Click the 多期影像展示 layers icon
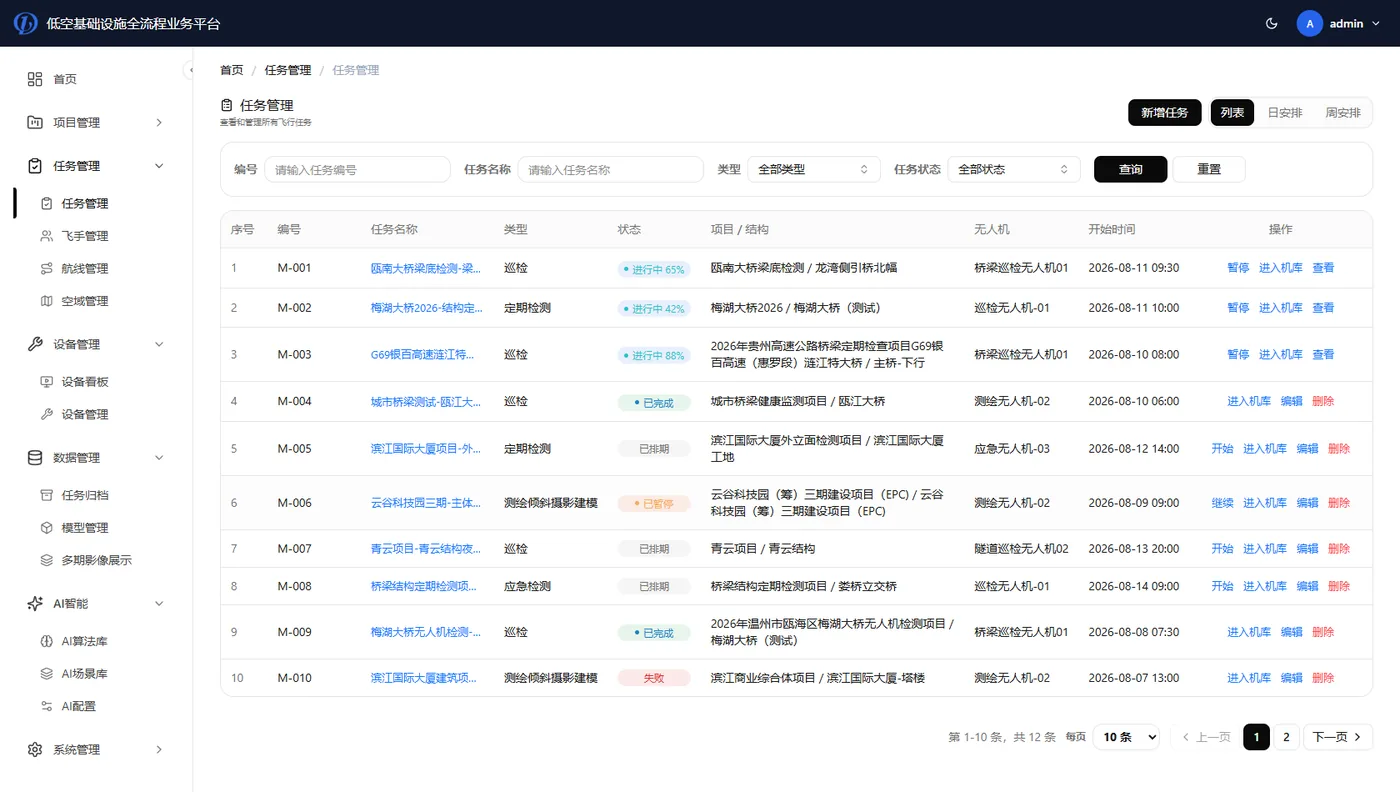The width and height of the screenshot is (1400, 792). [x=46, y=560]
